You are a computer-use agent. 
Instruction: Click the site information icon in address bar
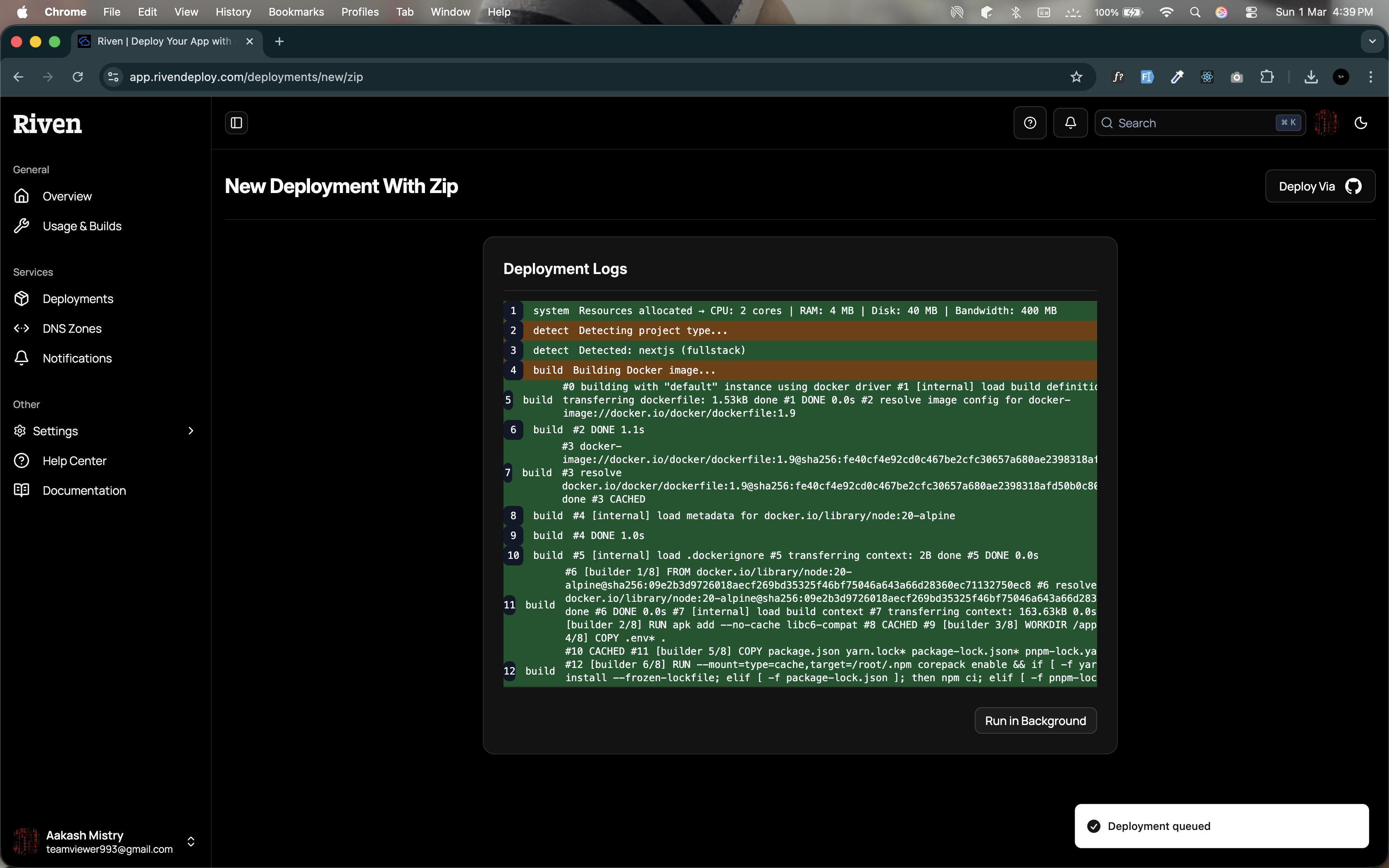(x=114, y=77)
